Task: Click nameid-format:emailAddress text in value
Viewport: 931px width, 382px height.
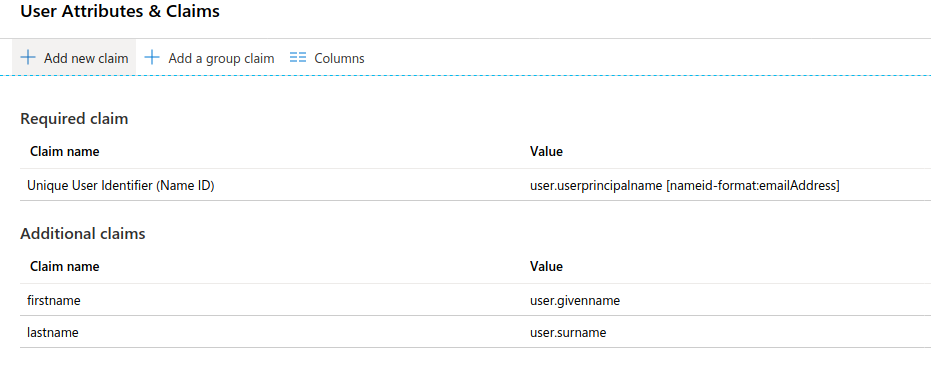Action: tap(753, 186)
